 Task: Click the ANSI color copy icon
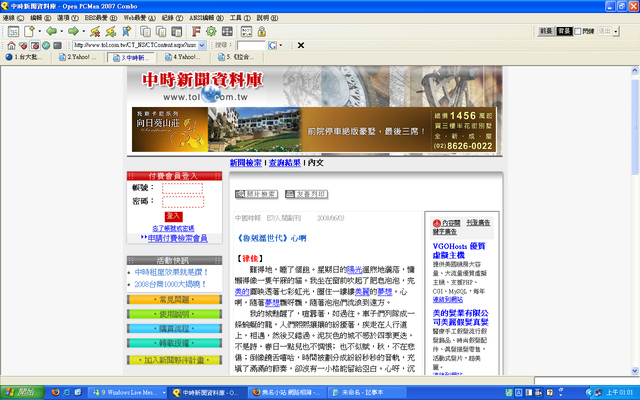point(161,31)
